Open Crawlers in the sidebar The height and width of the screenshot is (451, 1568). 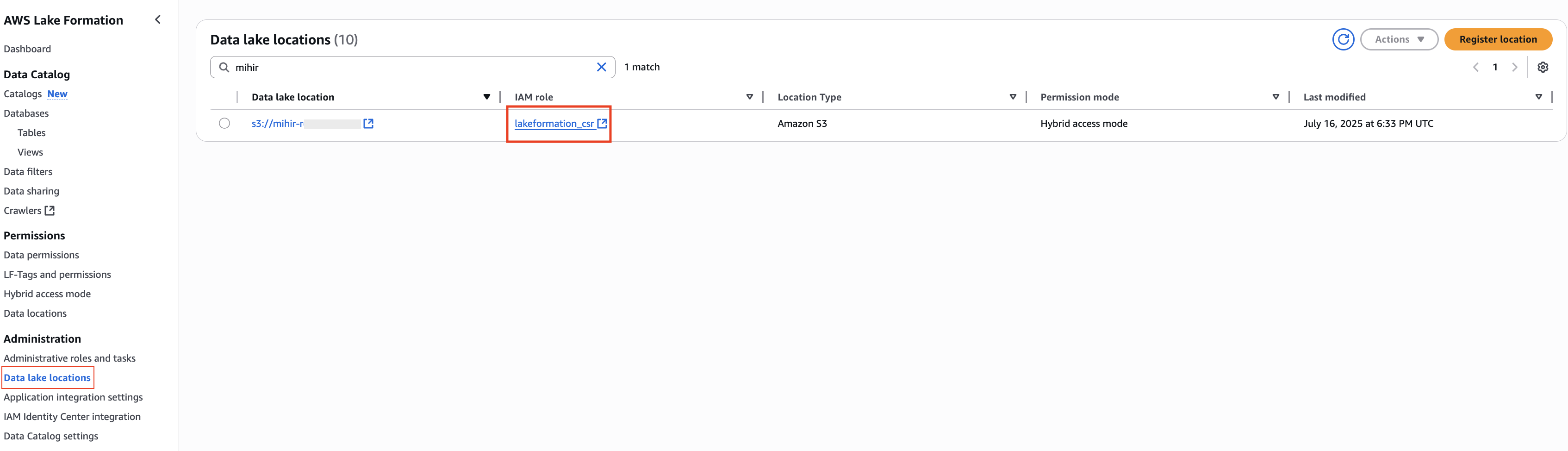pyautogui.click(x=23, y=211)
